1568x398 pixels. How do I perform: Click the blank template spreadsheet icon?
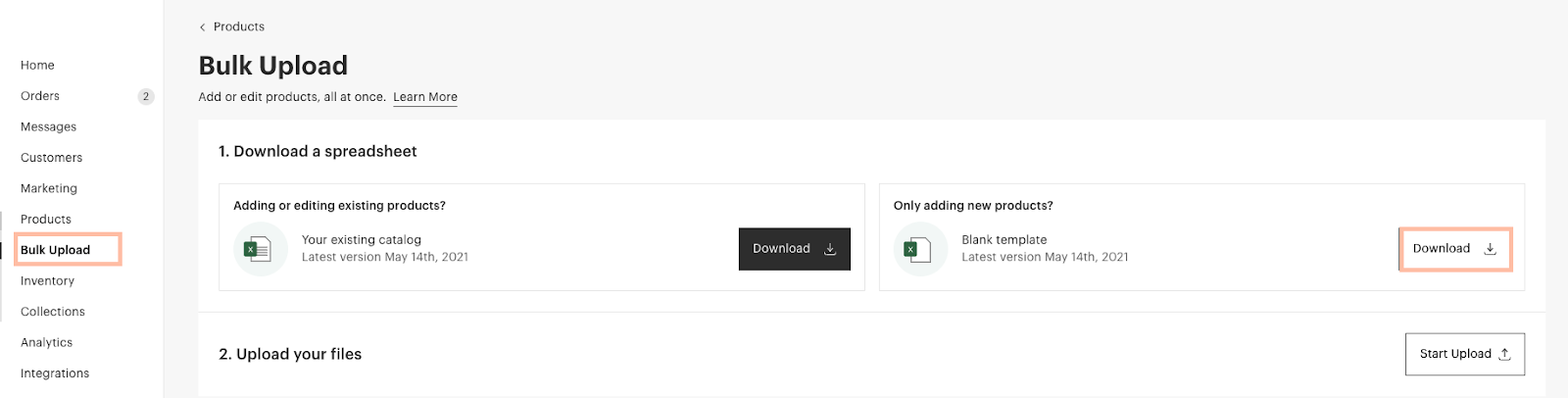[x=919, y=249]
